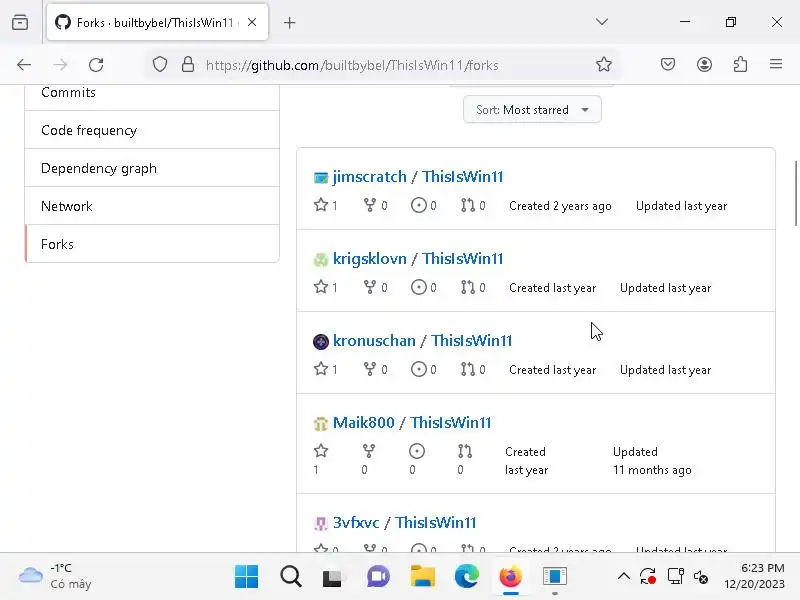Open Maik800's ThisIsWin11 fork repository
800x600 pixels.
click(451, 423)
